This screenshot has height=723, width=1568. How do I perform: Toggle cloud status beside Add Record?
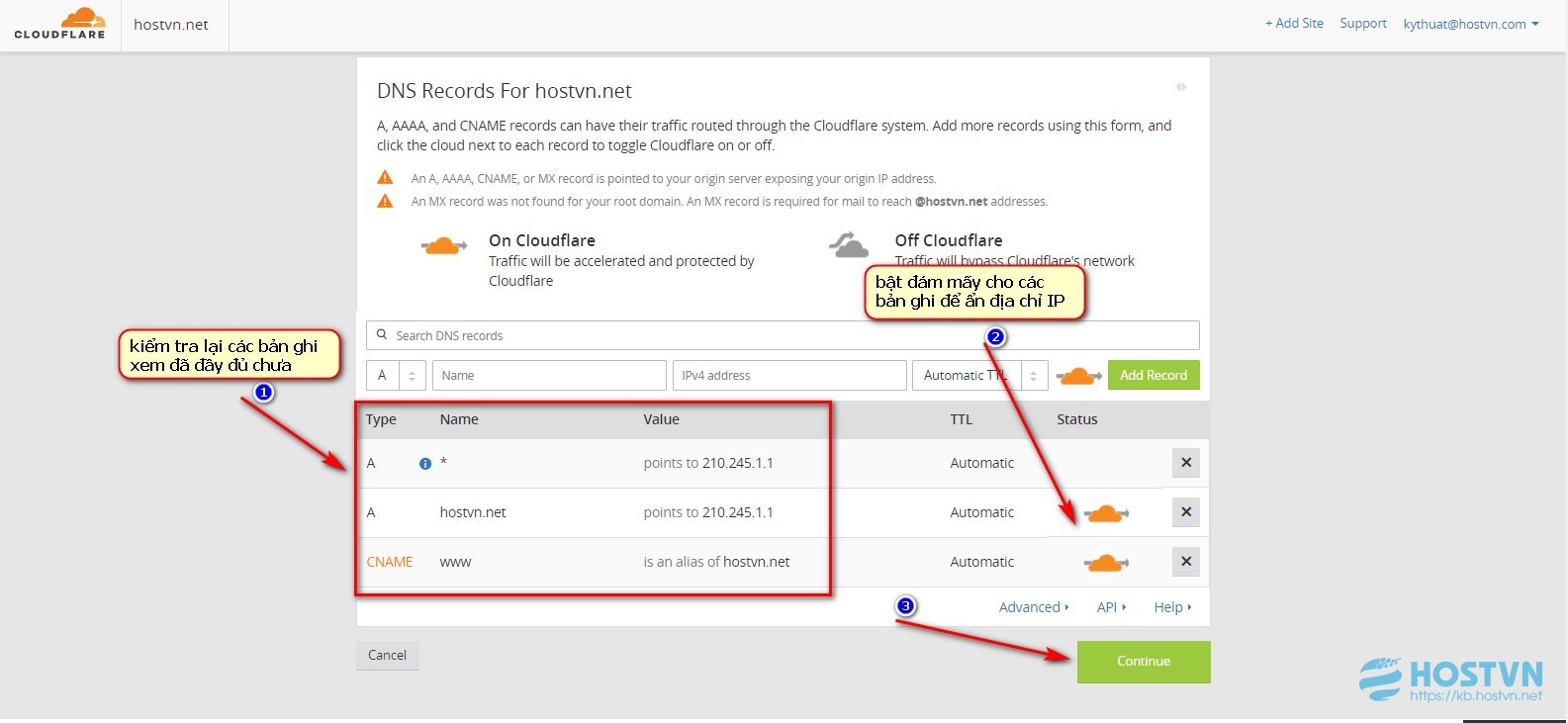tap(1078, 376)
